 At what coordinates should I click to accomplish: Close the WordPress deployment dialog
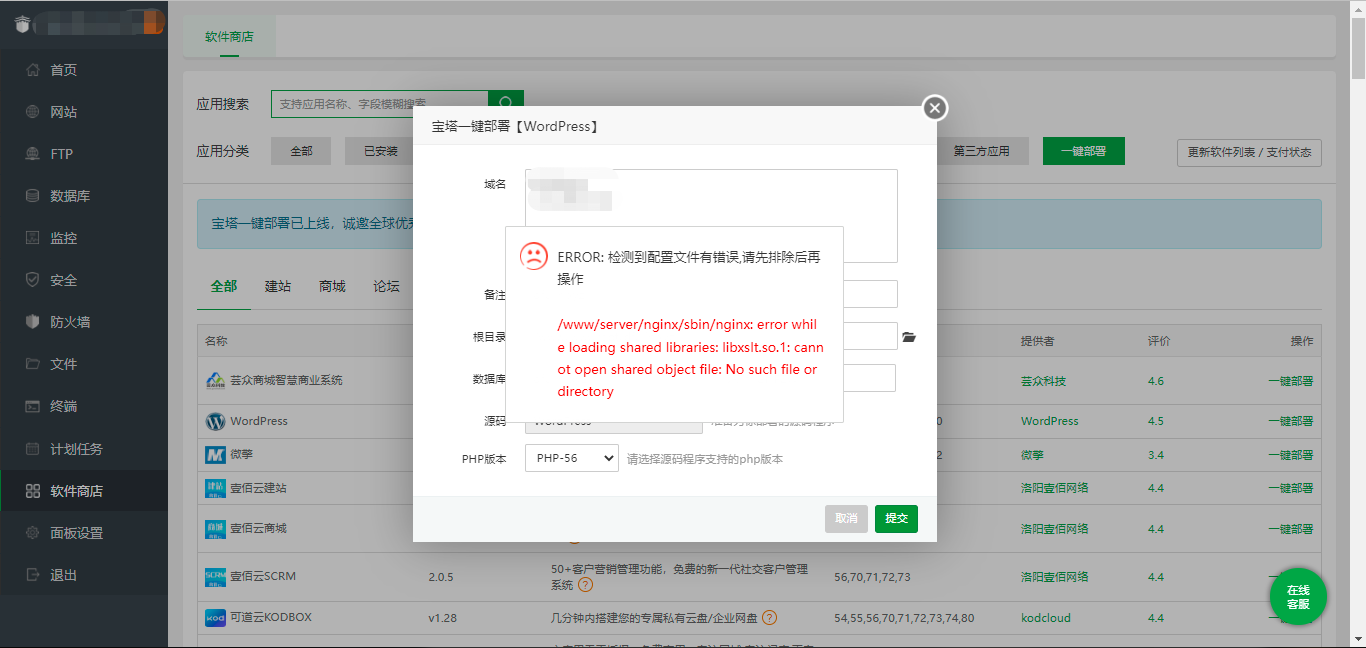pos(934,108)
